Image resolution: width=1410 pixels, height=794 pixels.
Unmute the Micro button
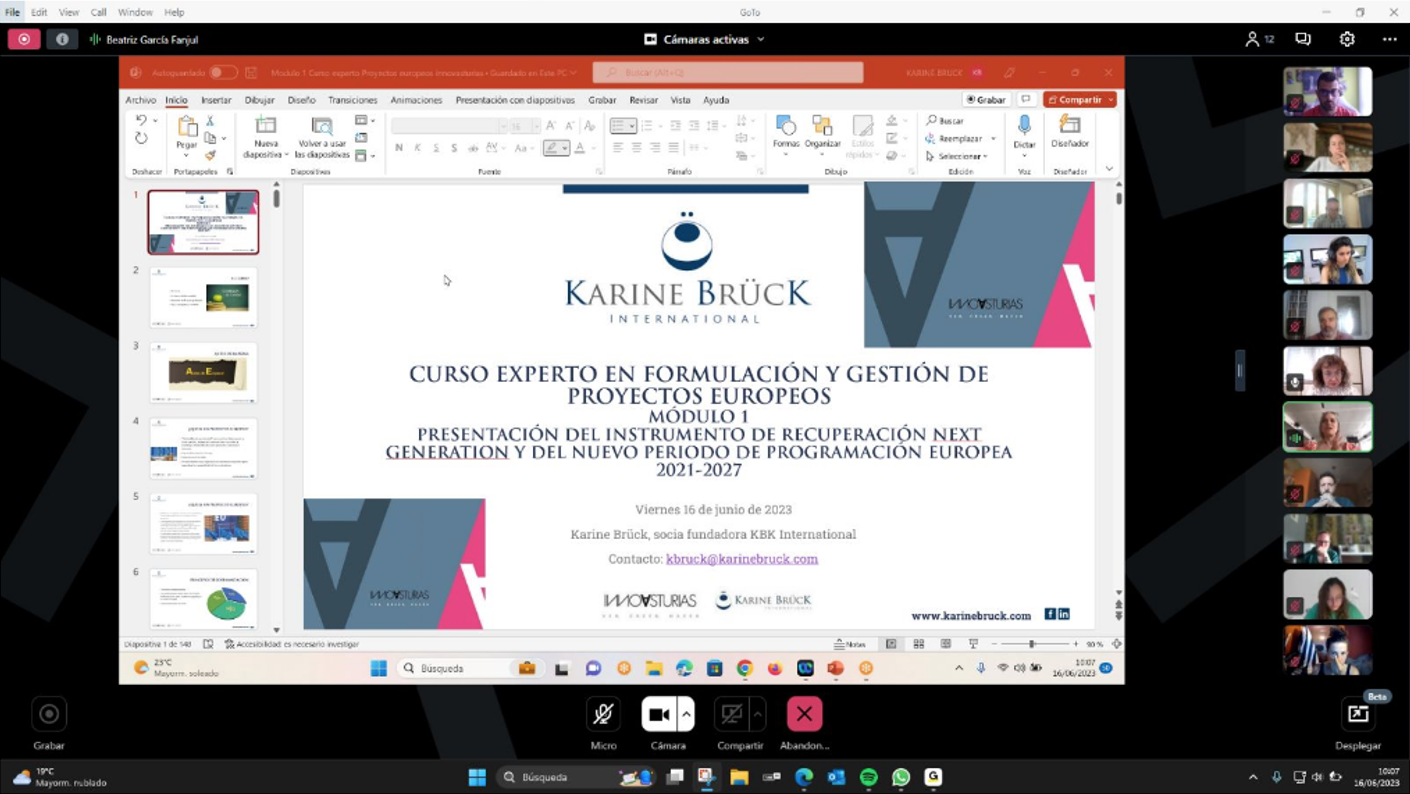(603, 714)
